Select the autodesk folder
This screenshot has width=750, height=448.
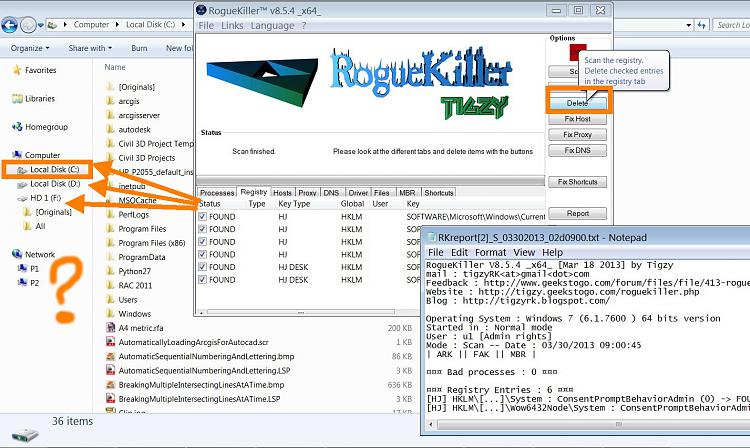click(x=134, y=130)
